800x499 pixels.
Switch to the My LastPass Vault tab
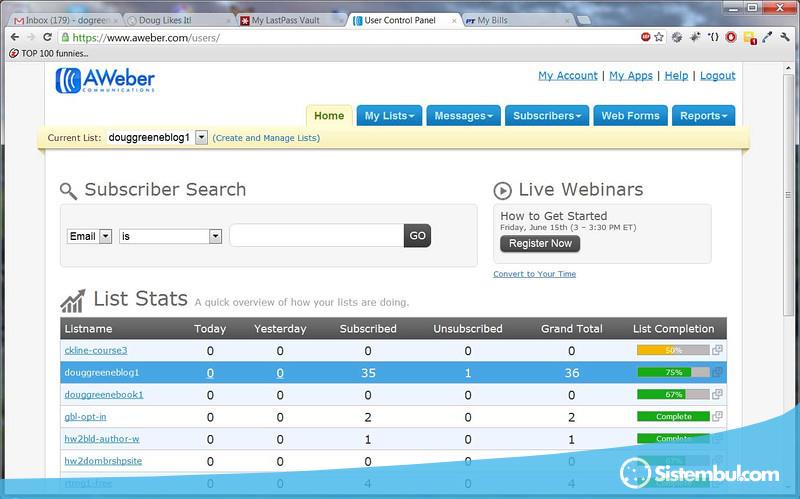tap(291, 20)
